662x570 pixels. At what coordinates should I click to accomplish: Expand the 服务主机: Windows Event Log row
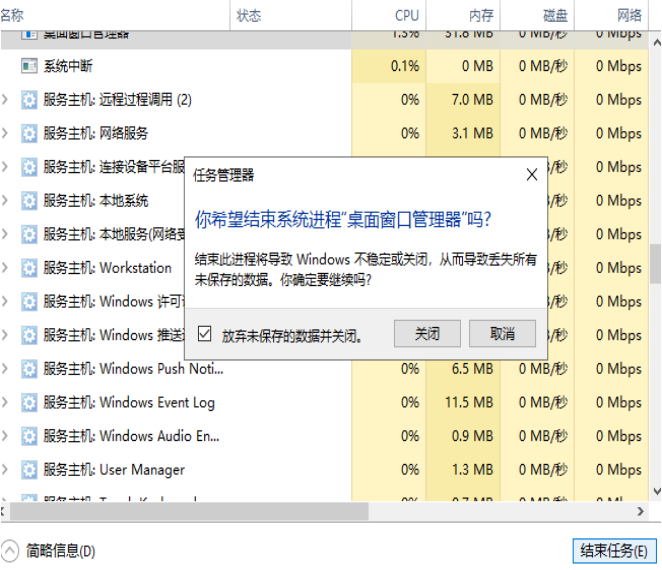[6, 403]
